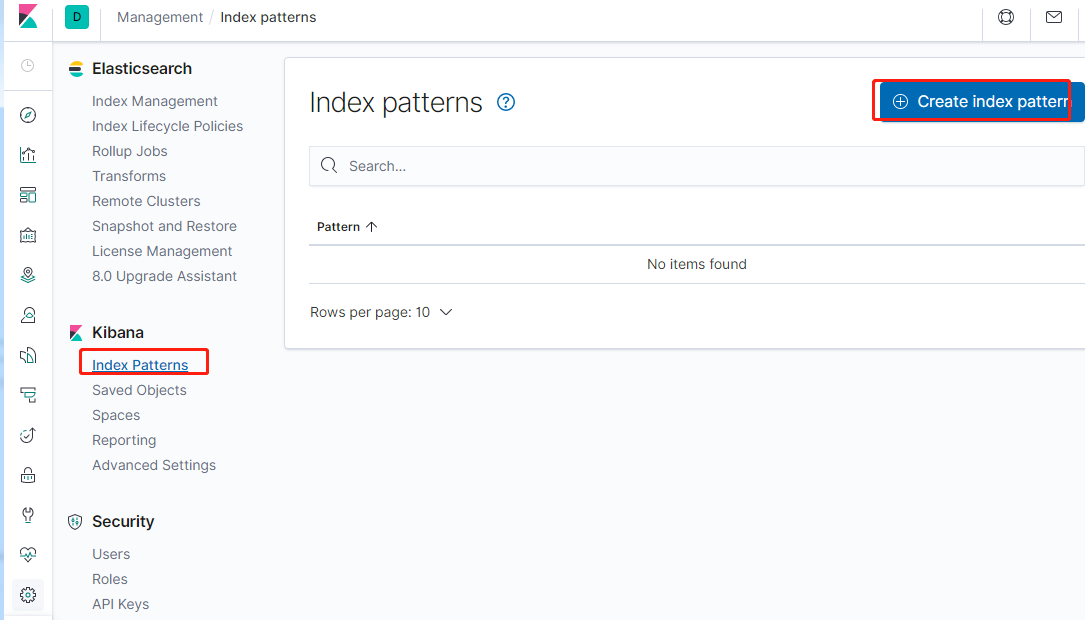This screenshot has width=1085, height=620.
Task: Select Saved Objects in Kibana section
Action: [139, 390]
